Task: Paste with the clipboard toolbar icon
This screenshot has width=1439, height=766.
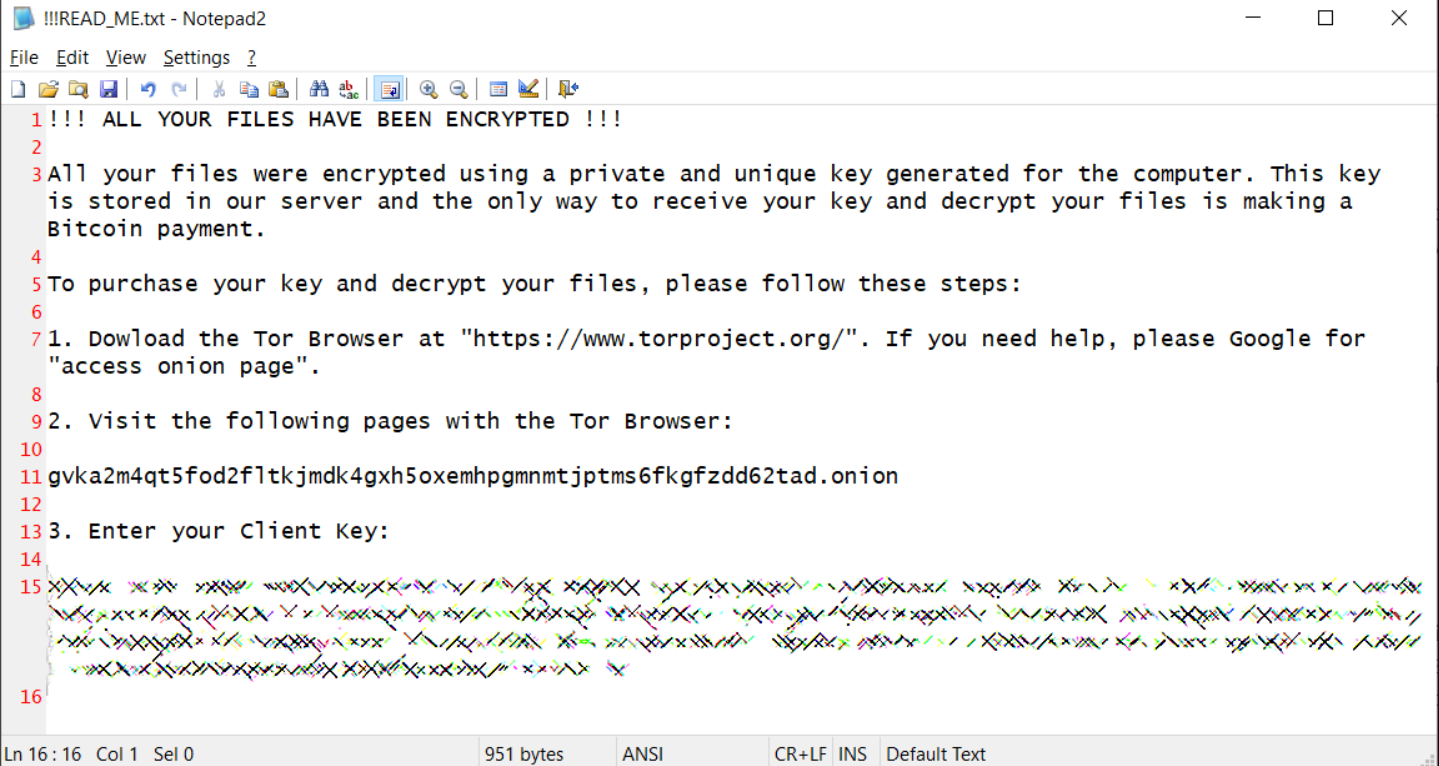Action: [x=279, y=90]
